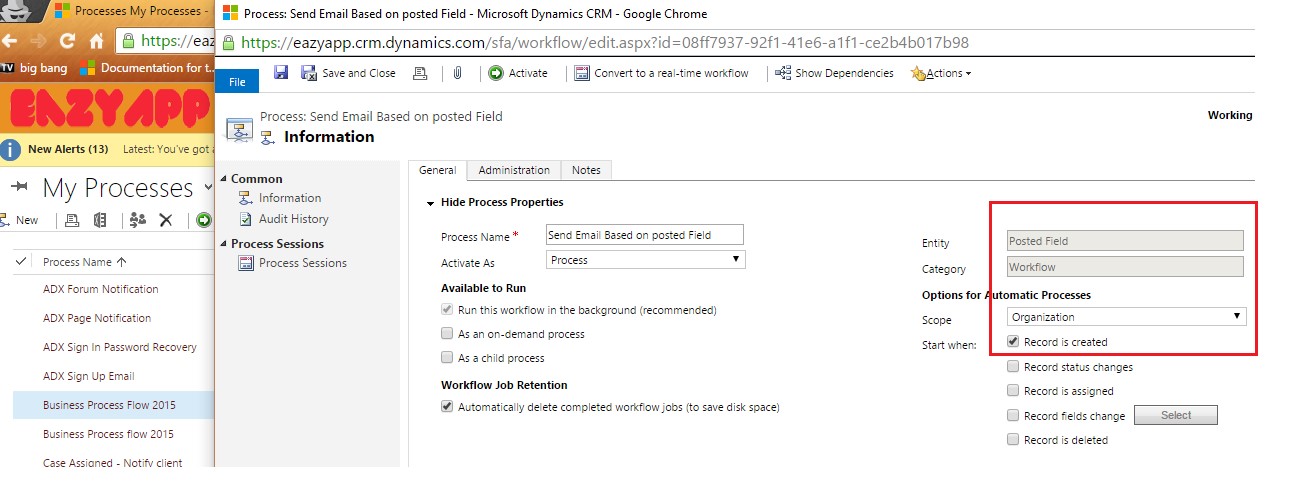The height and width of the screenshot is (486, 1304).
Task: Click the Show Dependencies tree icon
Action: (x=783, y=73)
